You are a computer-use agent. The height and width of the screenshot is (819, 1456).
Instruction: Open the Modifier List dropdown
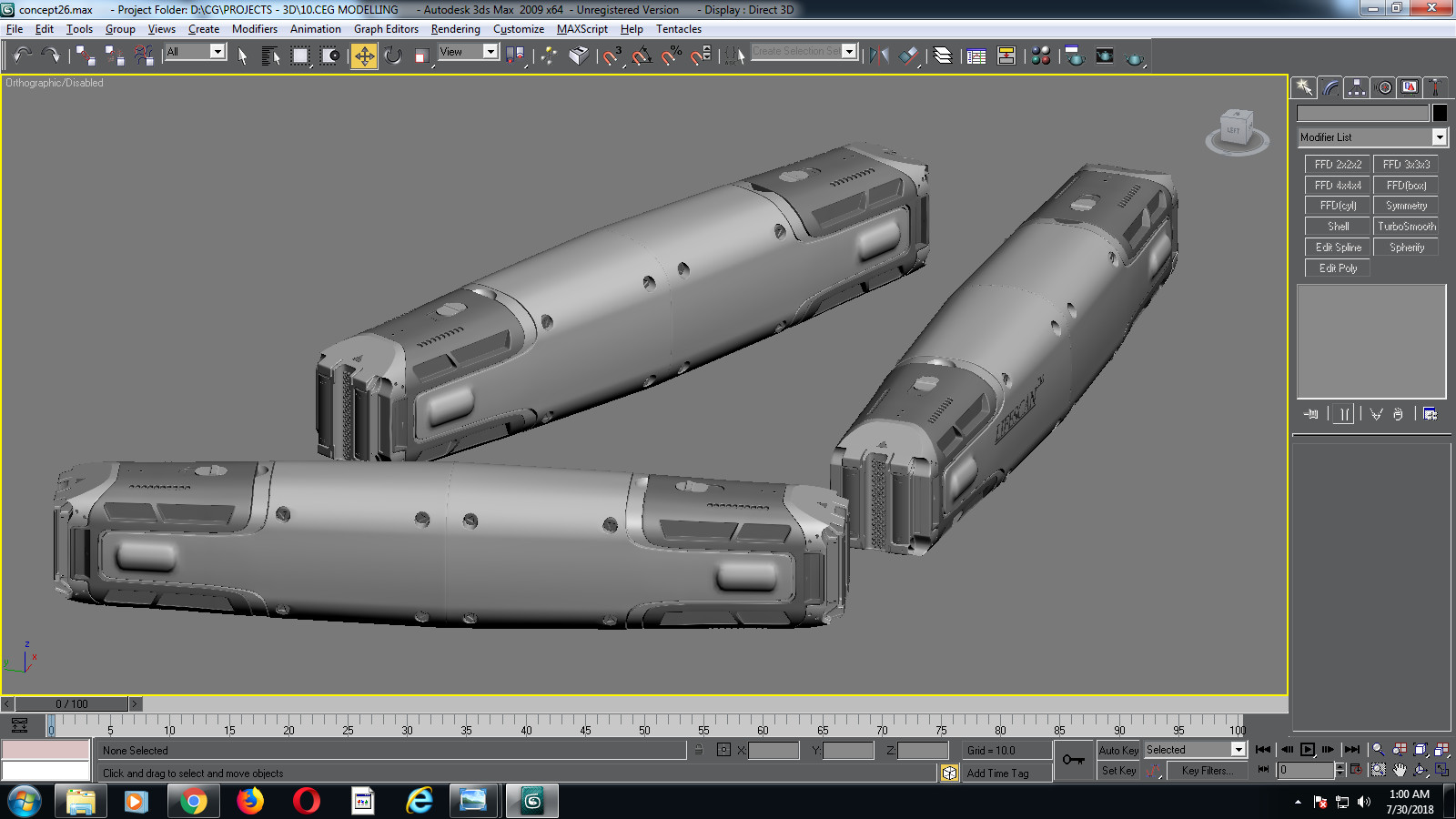click(1441, 136)
